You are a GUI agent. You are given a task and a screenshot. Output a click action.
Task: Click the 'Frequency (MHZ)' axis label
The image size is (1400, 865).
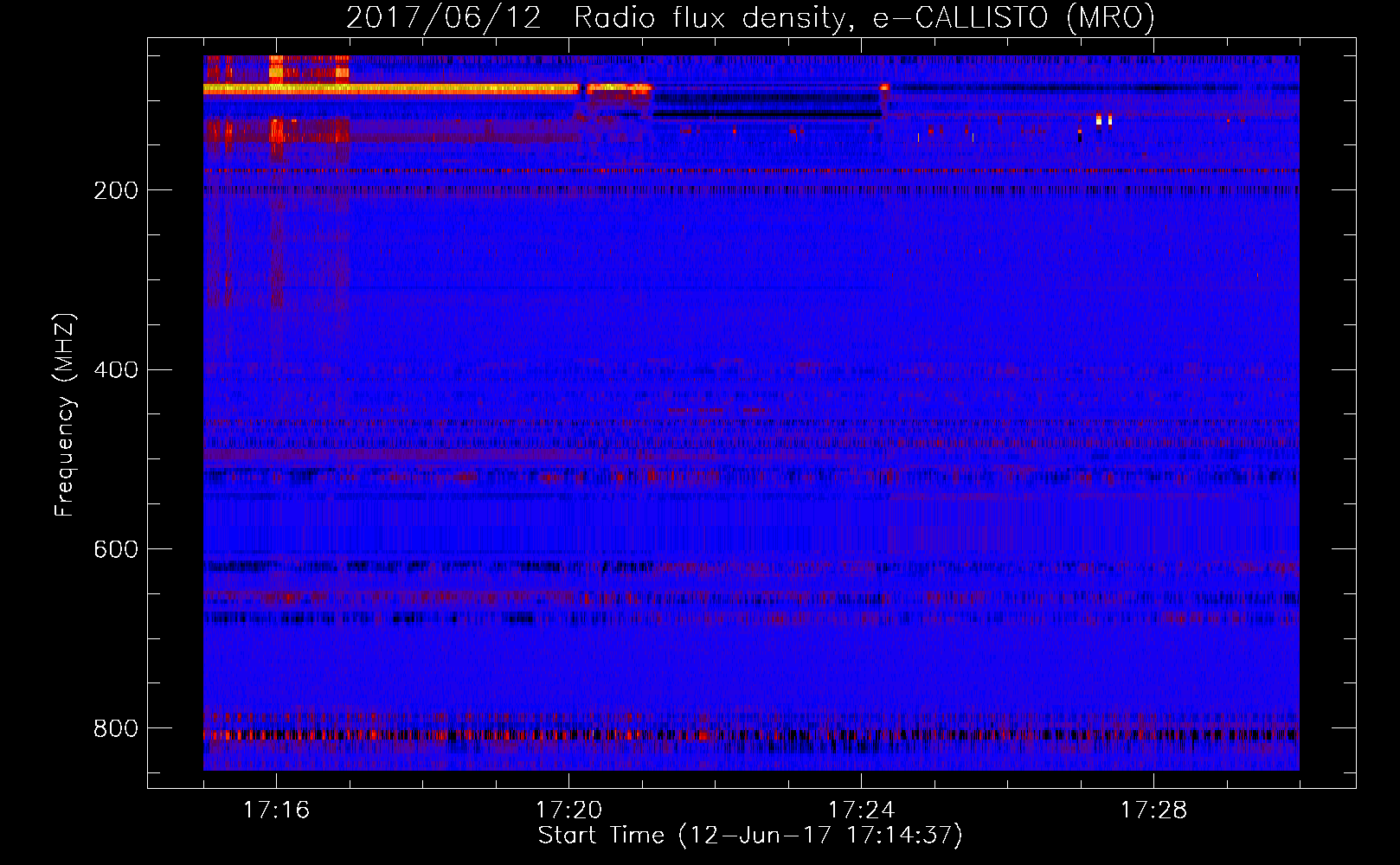(64, 415)
